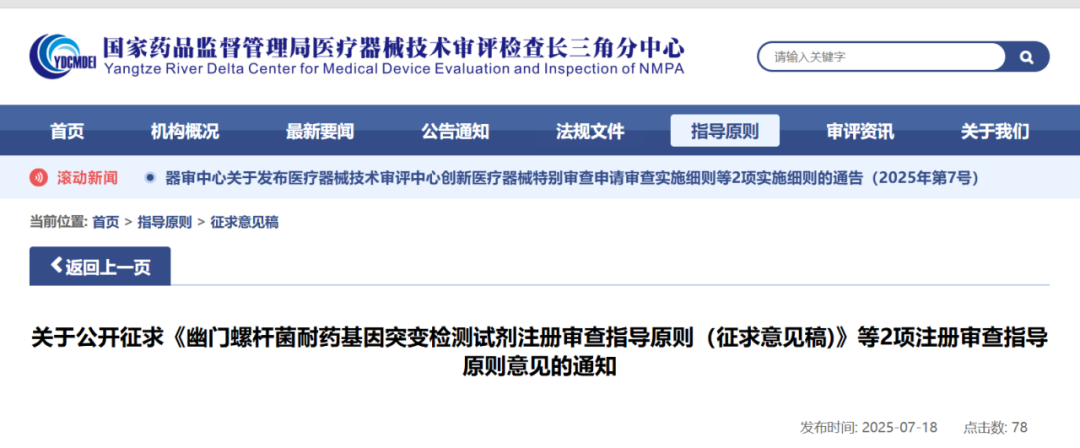
Task: Open the 首页 navigation tab
Action: pos(67,131)
